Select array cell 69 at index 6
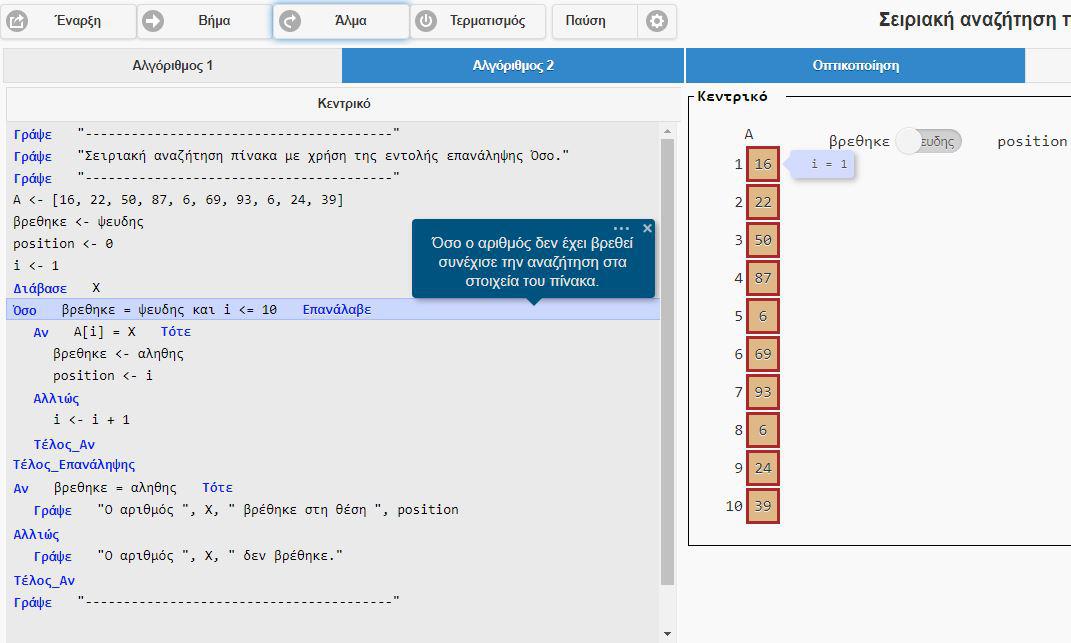Image resolution: width=1071 pixels, height=643 pixels. [763, 354]
